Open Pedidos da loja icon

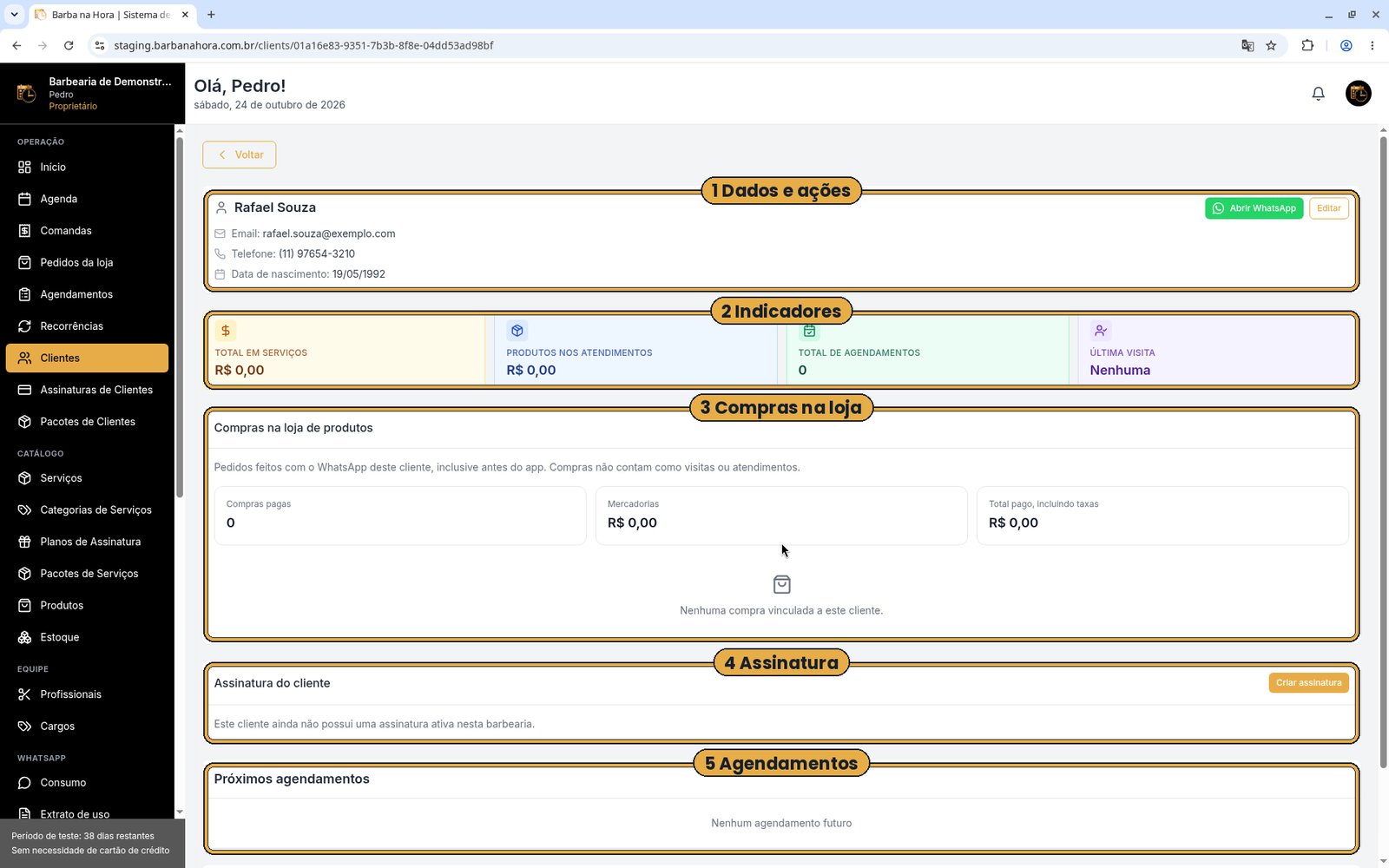[x=24, y=262]
